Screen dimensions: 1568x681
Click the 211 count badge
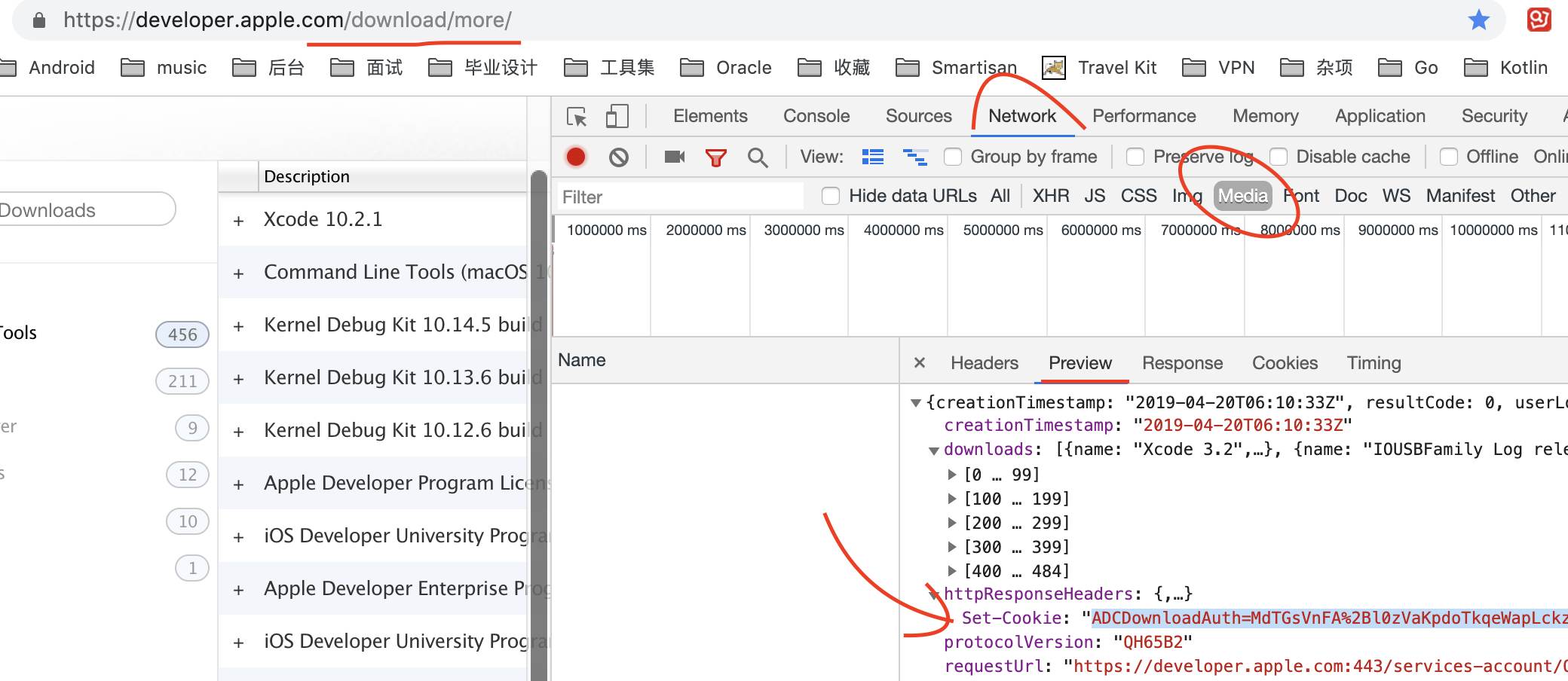tap(182, 381)
